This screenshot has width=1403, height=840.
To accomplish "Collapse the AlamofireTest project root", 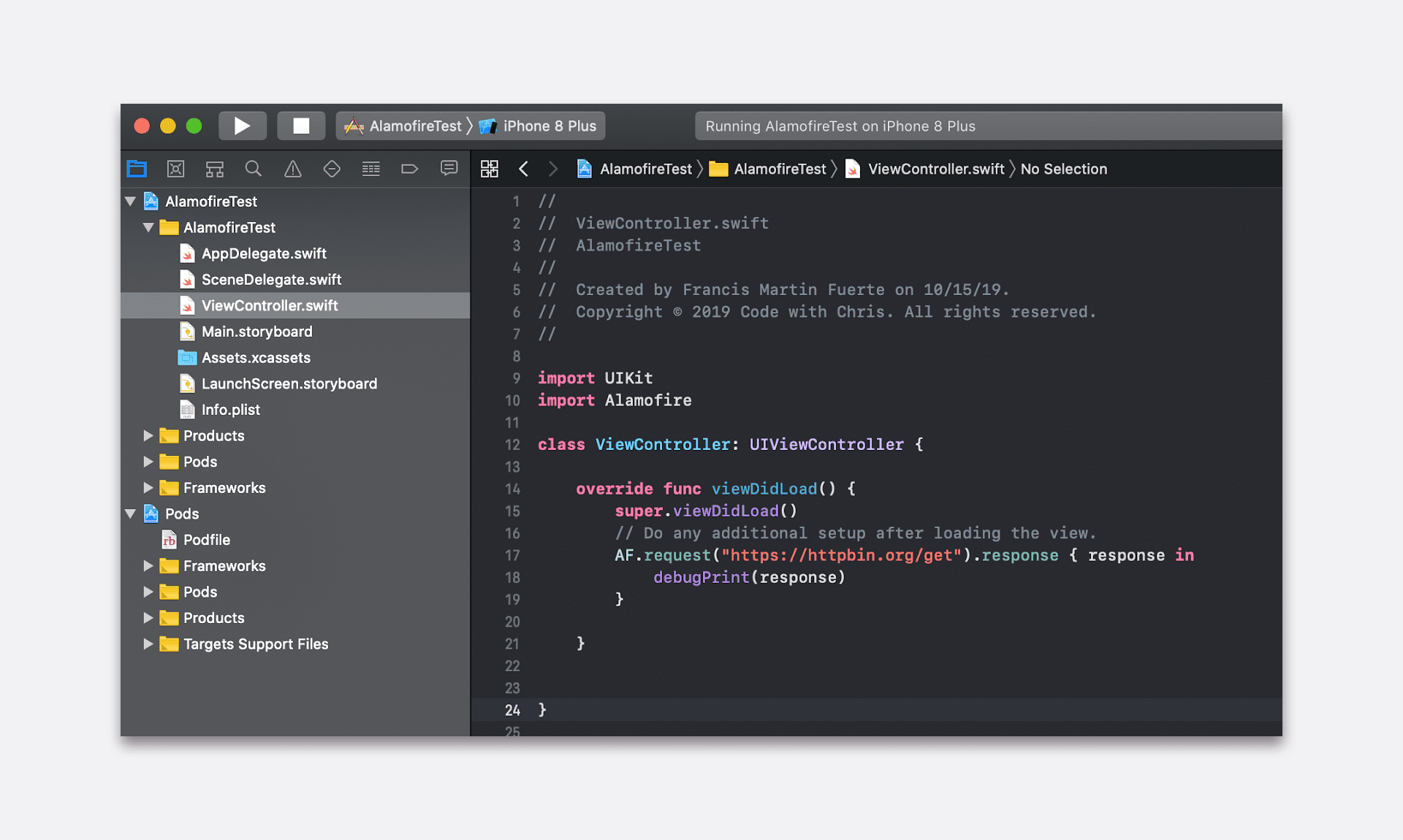I will 131,202.
